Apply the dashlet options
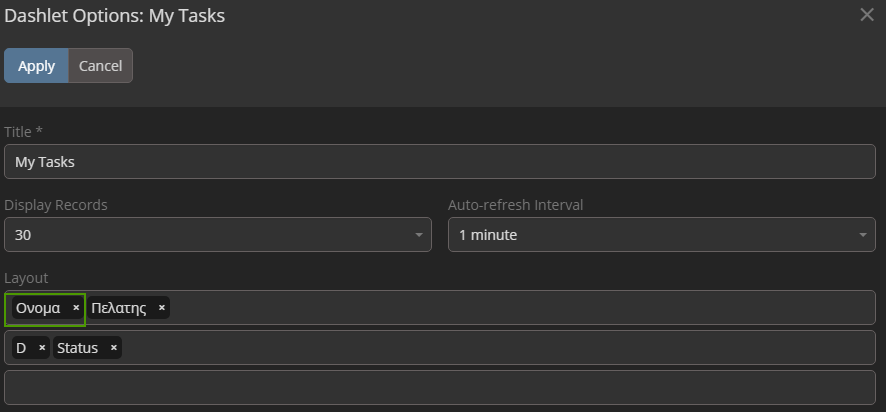This screenshot has height=412, width=886. point(36,66)
